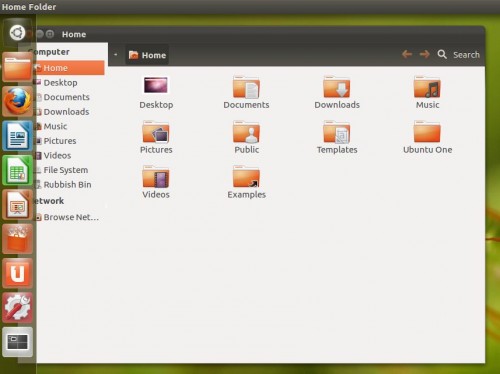Click the Network sidebar heading
The image size is (500, 374).
(49, 201)
